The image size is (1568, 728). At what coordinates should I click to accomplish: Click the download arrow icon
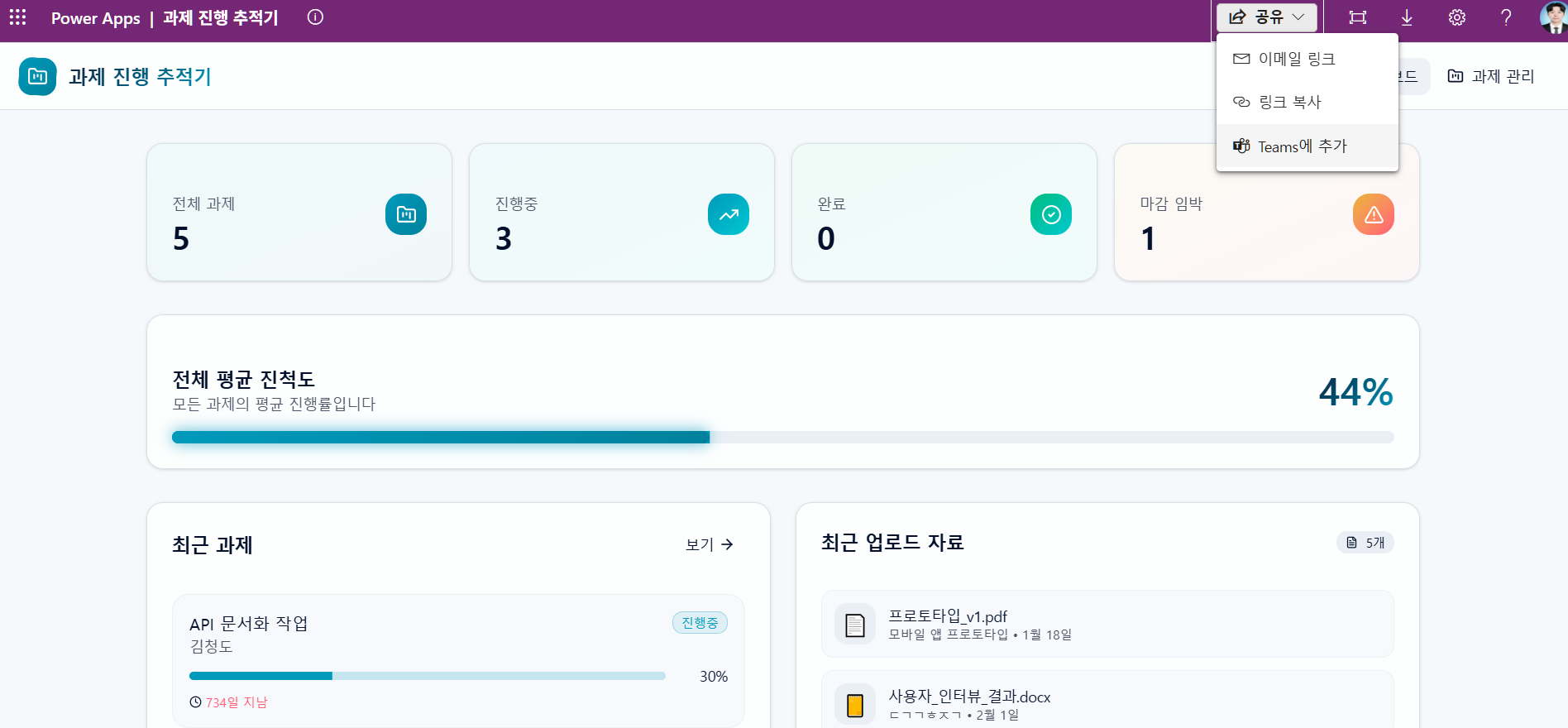1407,17
